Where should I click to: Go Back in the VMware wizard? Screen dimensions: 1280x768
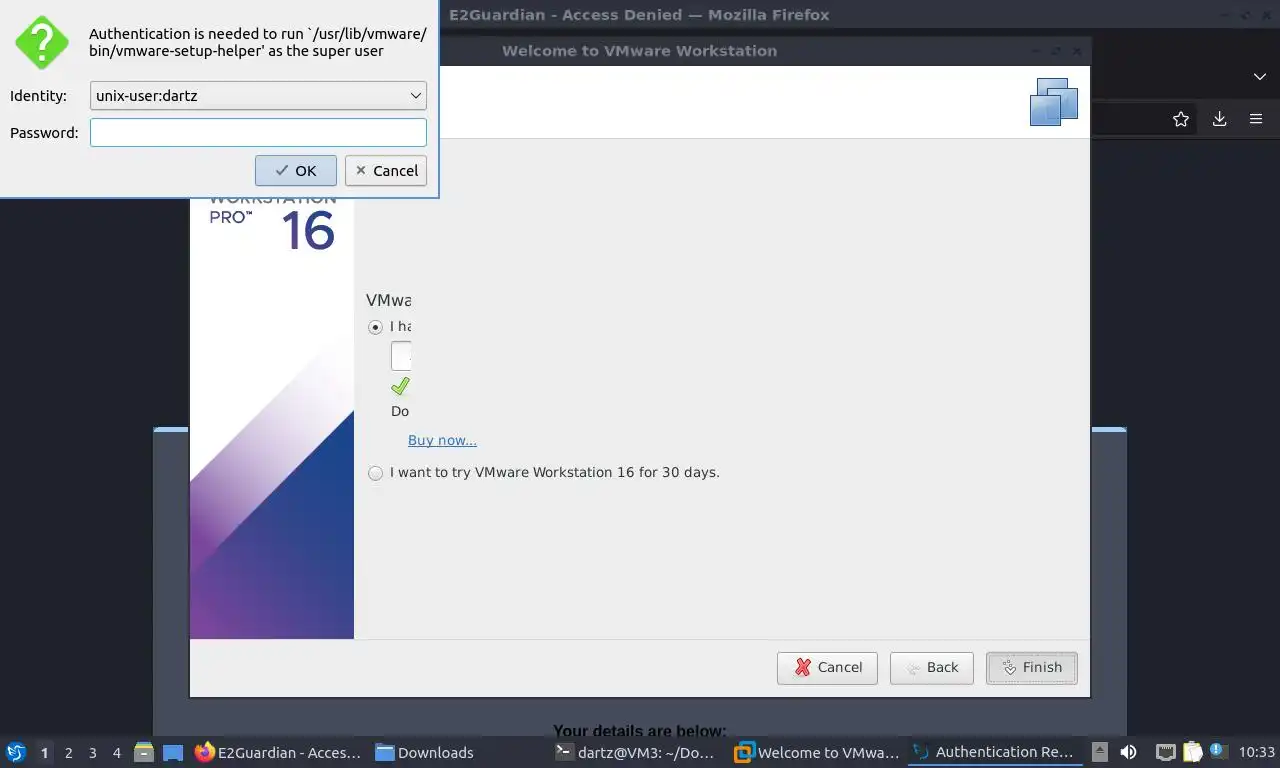(931, 667)
